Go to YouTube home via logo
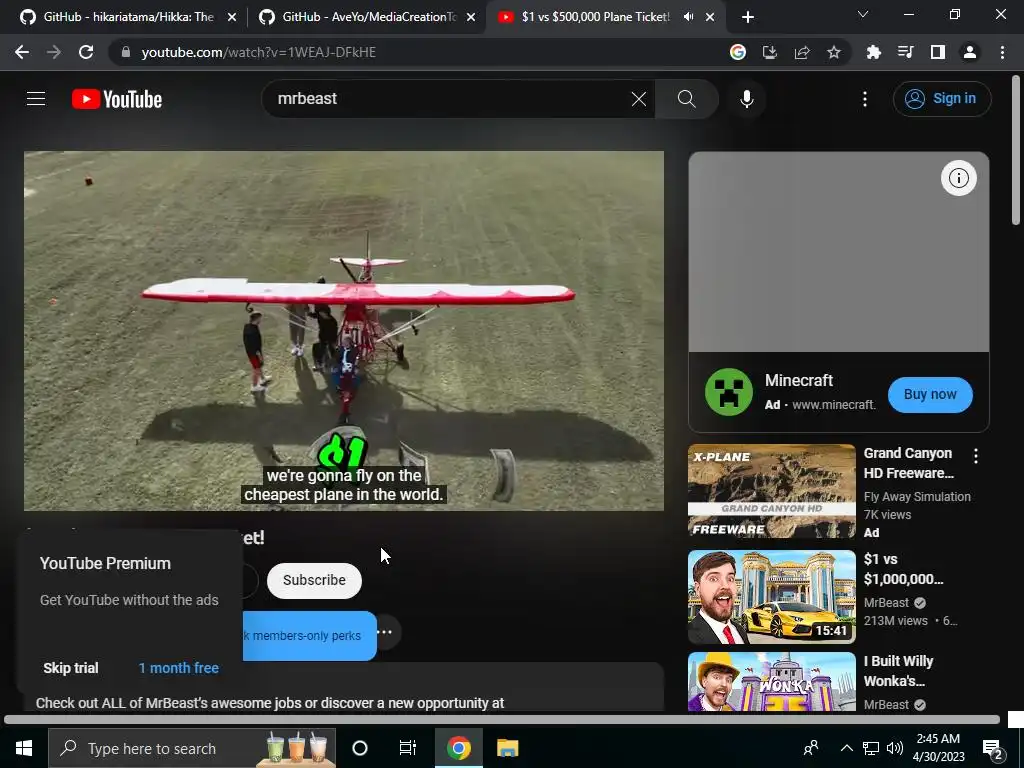 117,99
